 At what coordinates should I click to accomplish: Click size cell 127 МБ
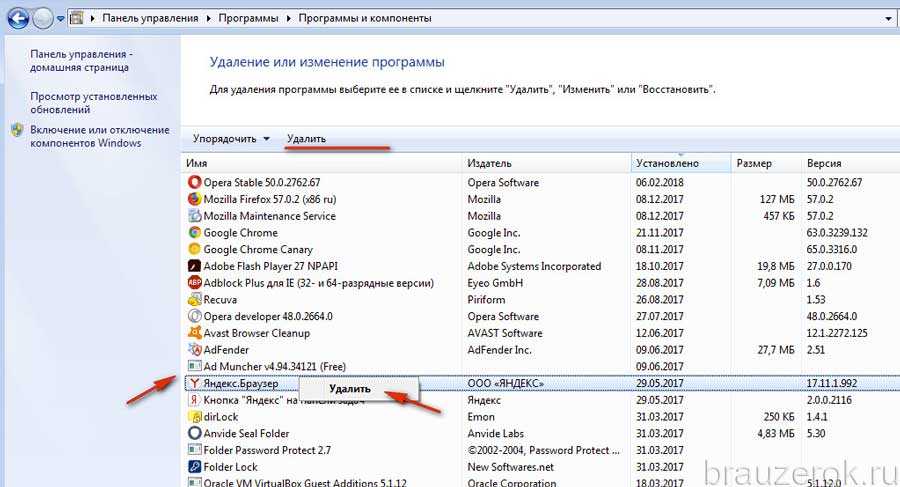[x=777, y=199]
